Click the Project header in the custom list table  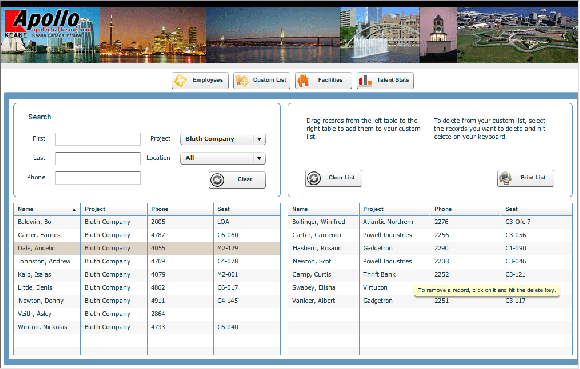[395, 209]
